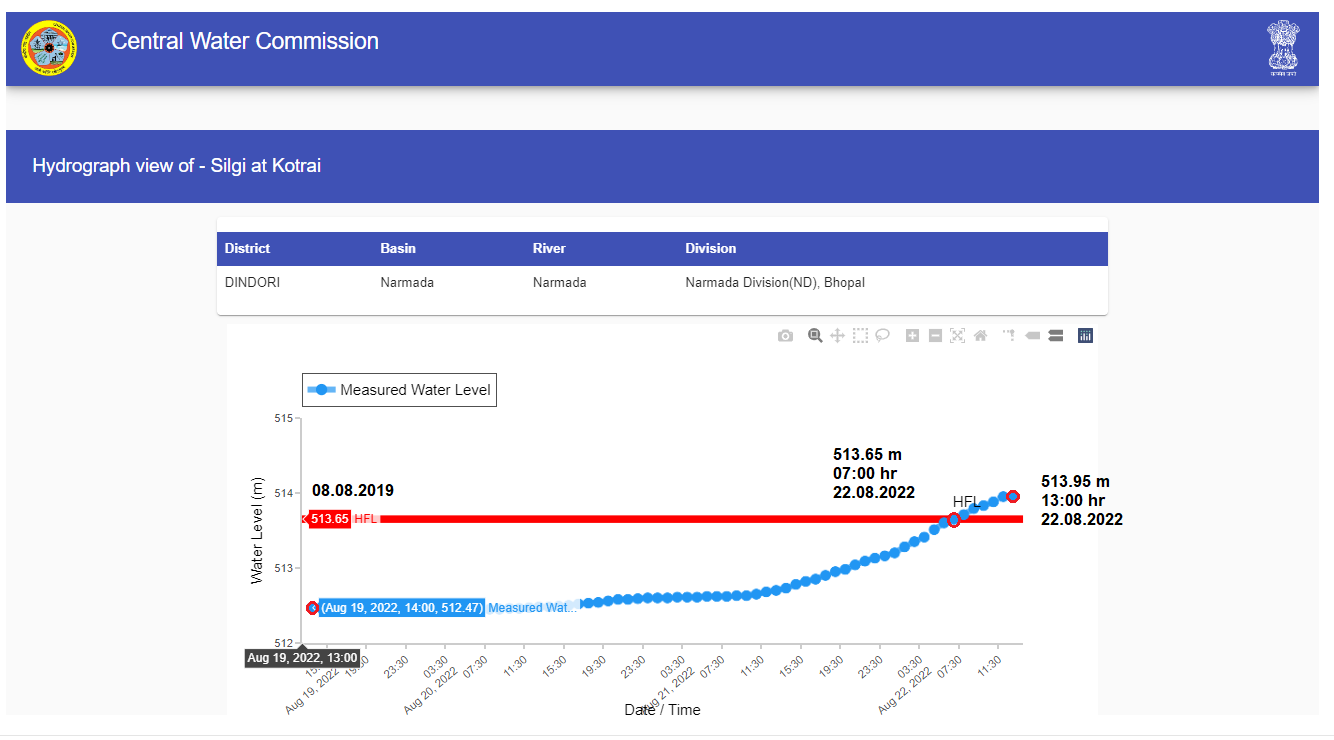
Task: Toggle spike lines on the chart
Action: [x=1009, y=336]
